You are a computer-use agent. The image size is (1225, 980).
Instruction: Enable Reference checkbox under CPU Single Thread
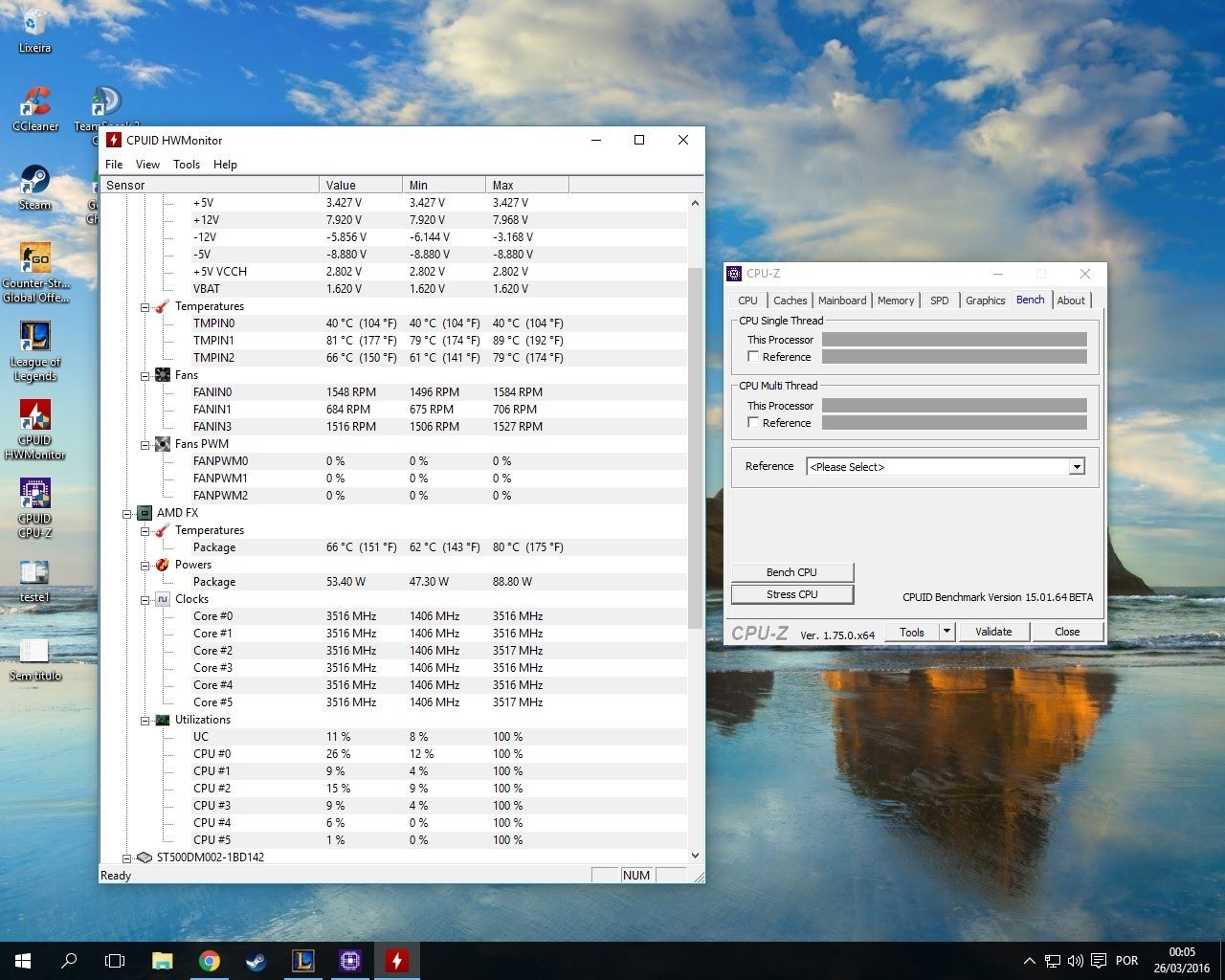(753, 357)
